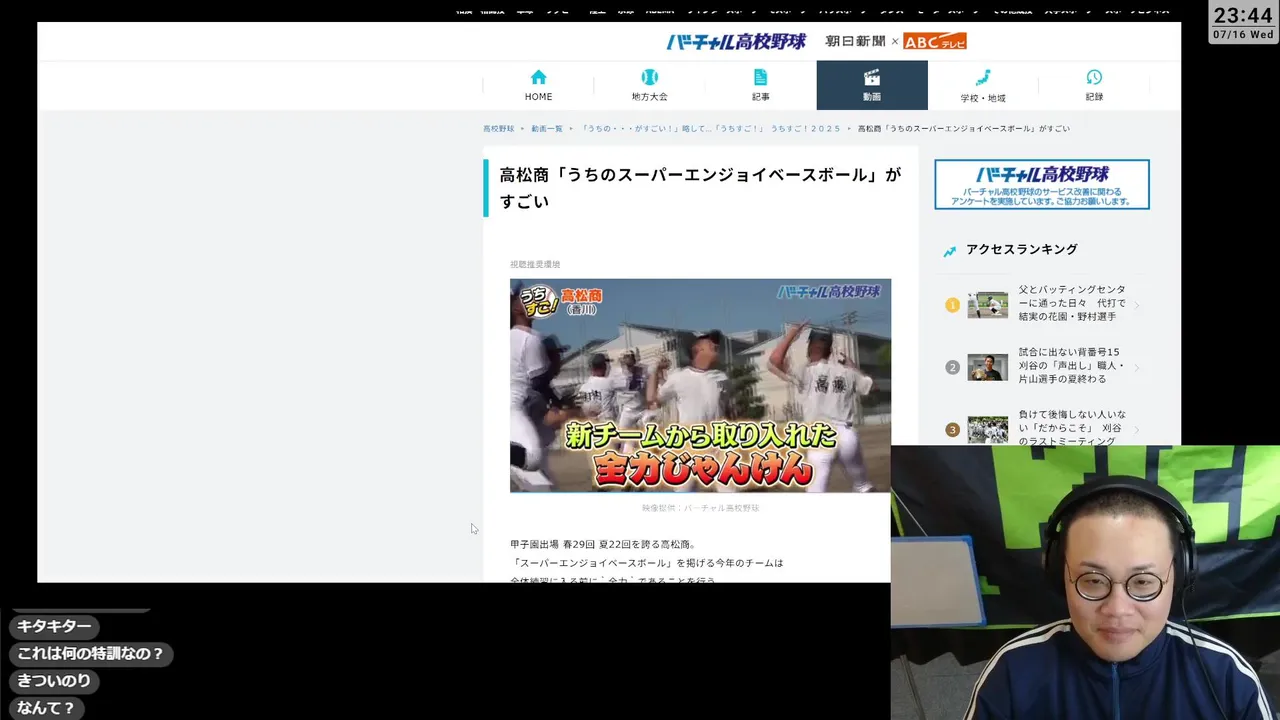
Task: Click the 23:44 clock overlay
Action: 1243,15
